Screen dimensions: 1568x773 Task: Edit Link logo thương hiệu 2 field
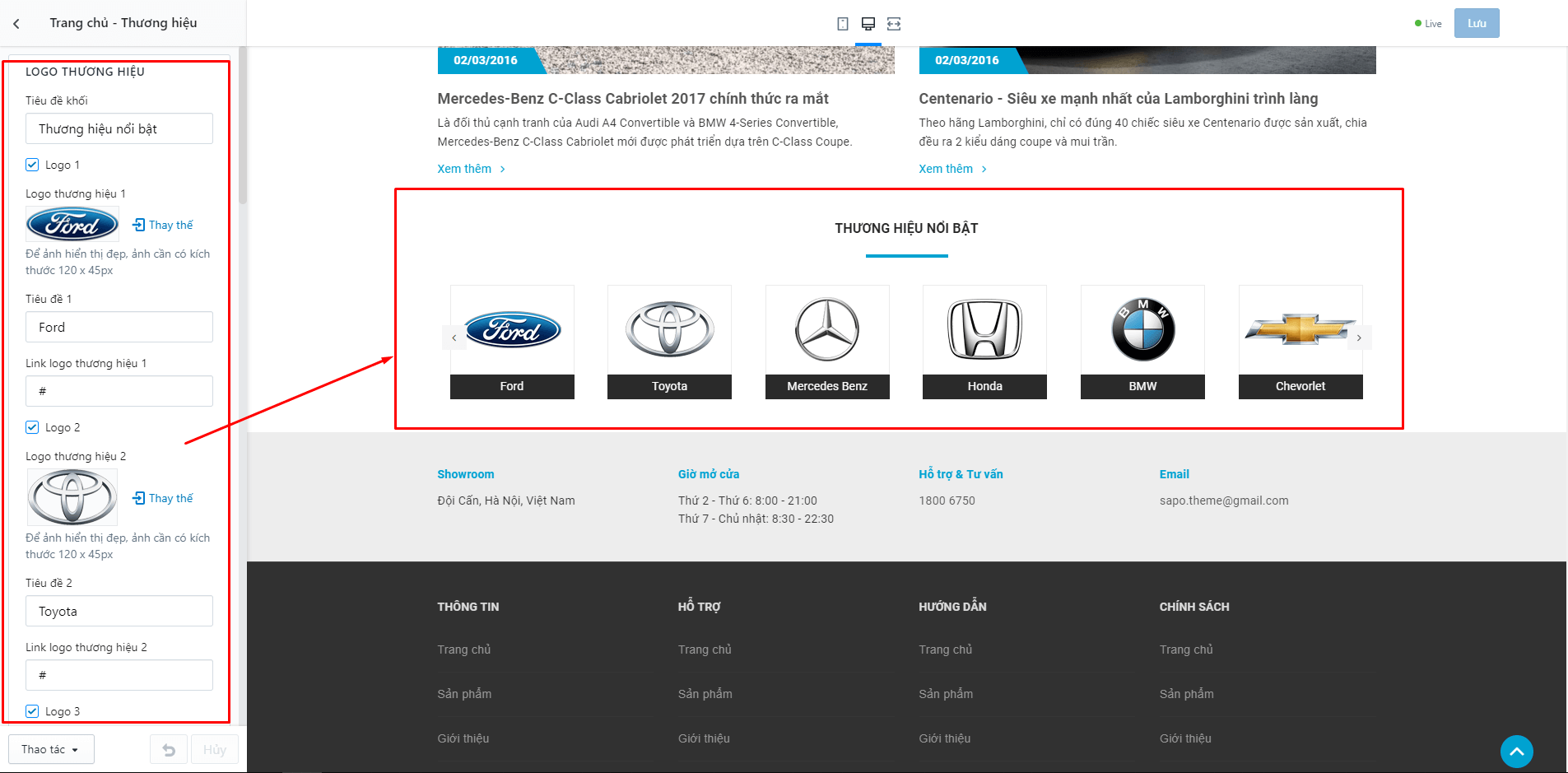click(119, 675)
